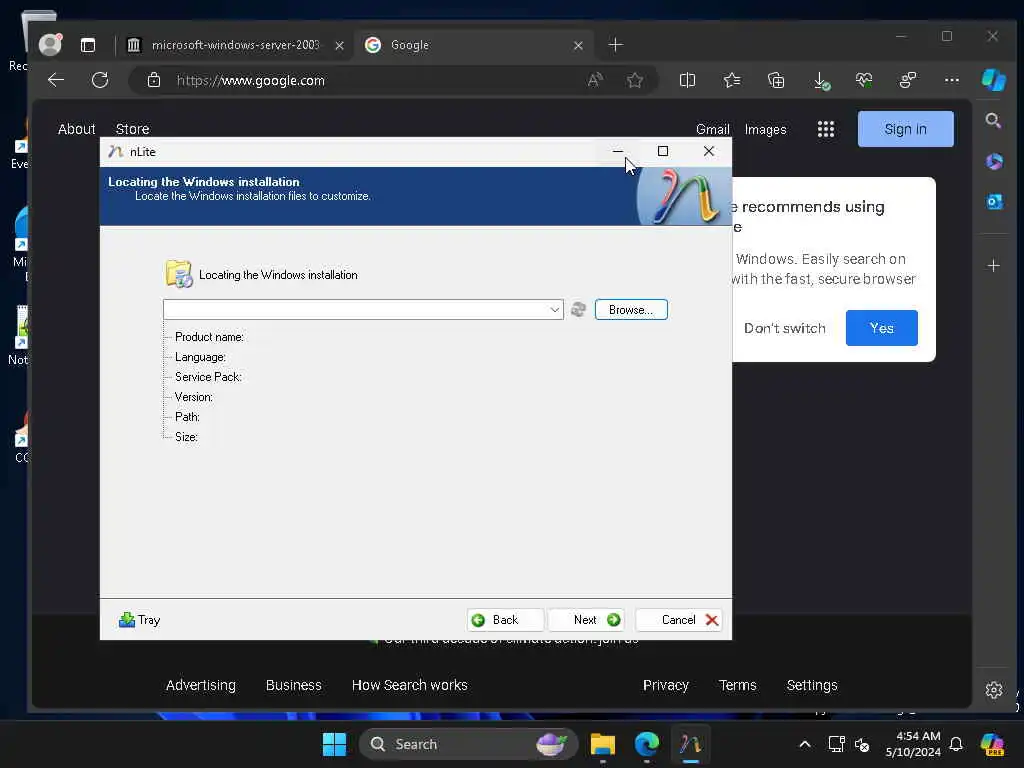The height and width of the screenshot is (768, 1024).
Task: Click Don't switch in the Chrome prompt
Action: coord(784,328)
